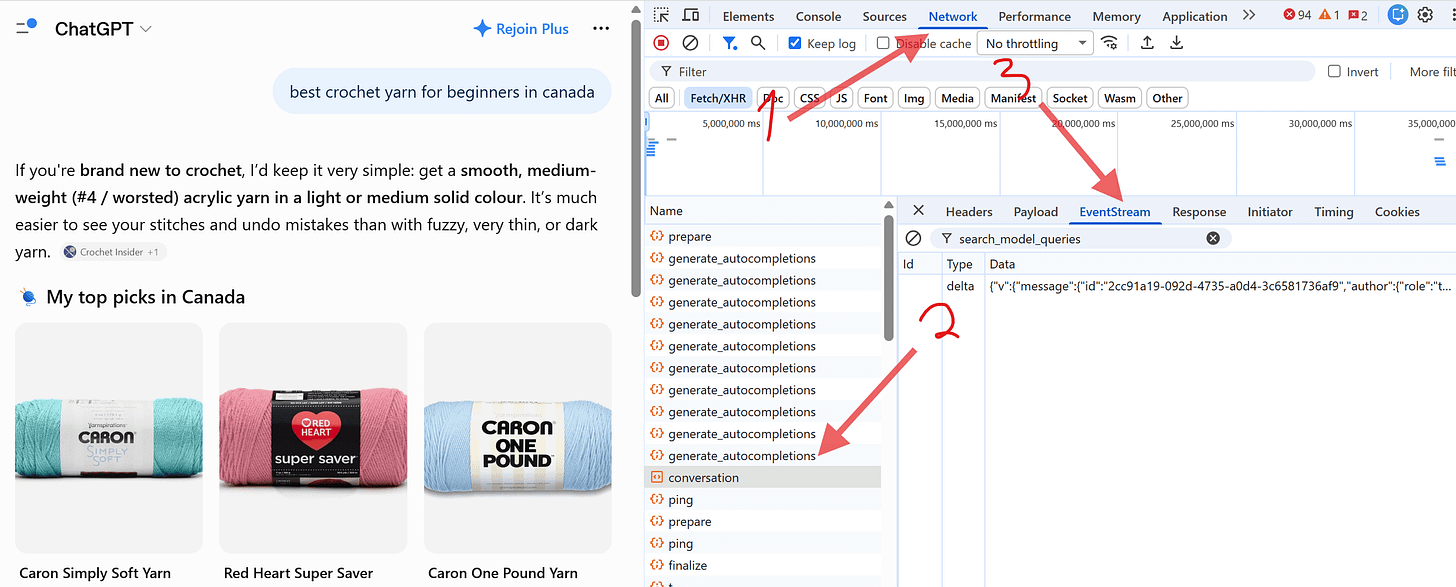Clear the network log
Viewport: 1456px width, 587px height.
(x=690, y=43)
